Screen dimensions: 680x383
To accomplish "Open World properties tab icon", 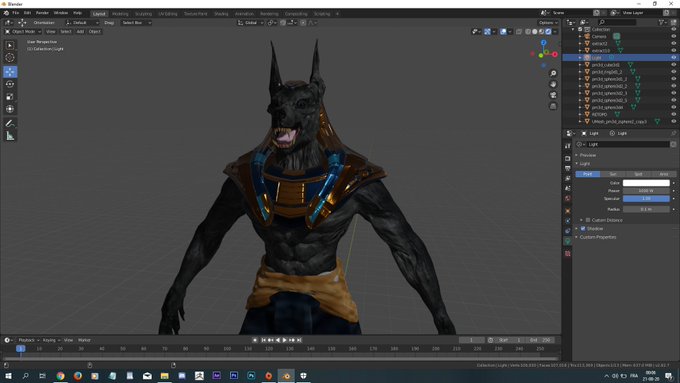I will (x=568, y=198).
